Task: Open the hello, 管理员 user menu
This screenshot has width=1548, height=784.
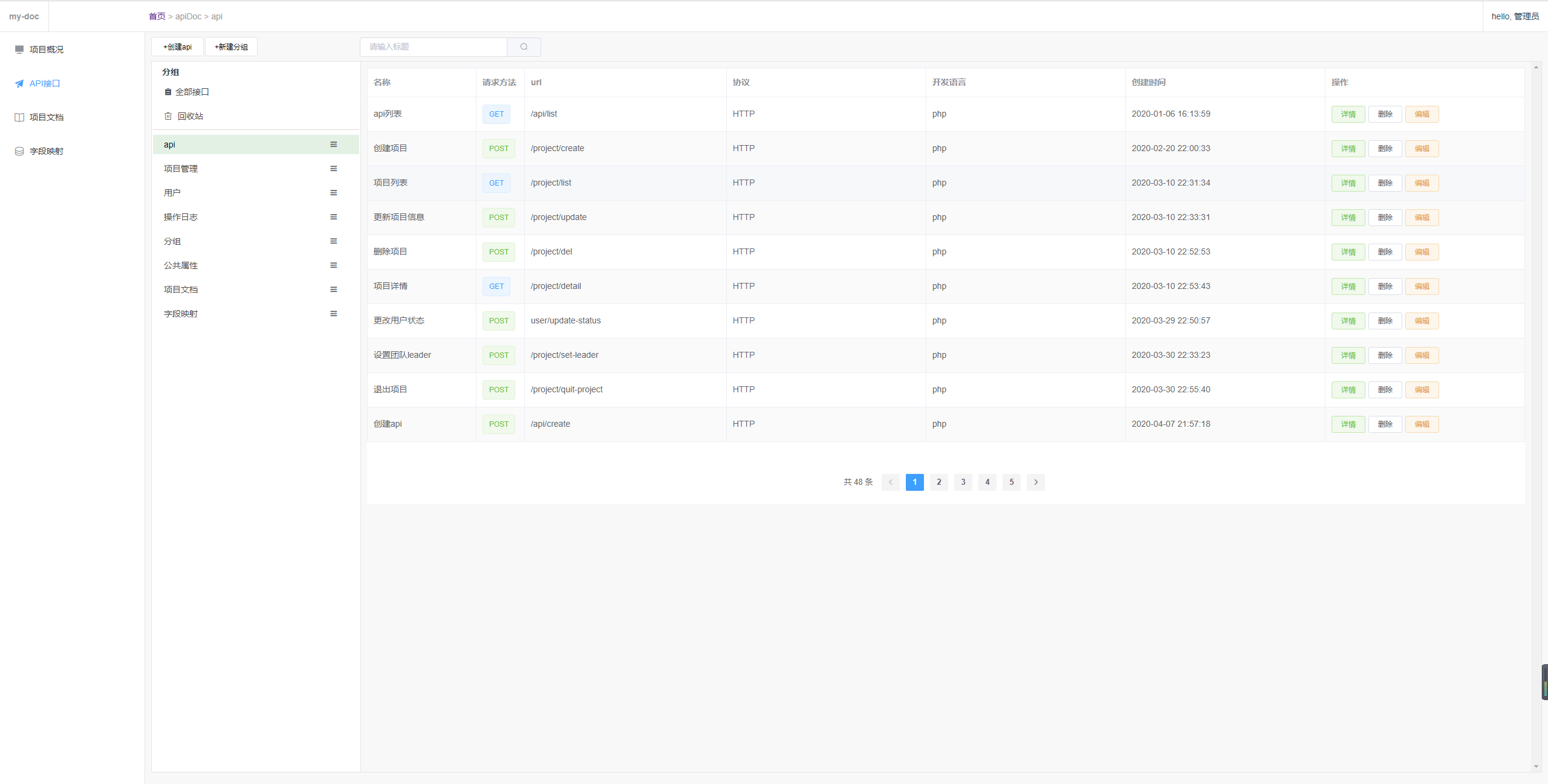Action: tap(1515, 16)
